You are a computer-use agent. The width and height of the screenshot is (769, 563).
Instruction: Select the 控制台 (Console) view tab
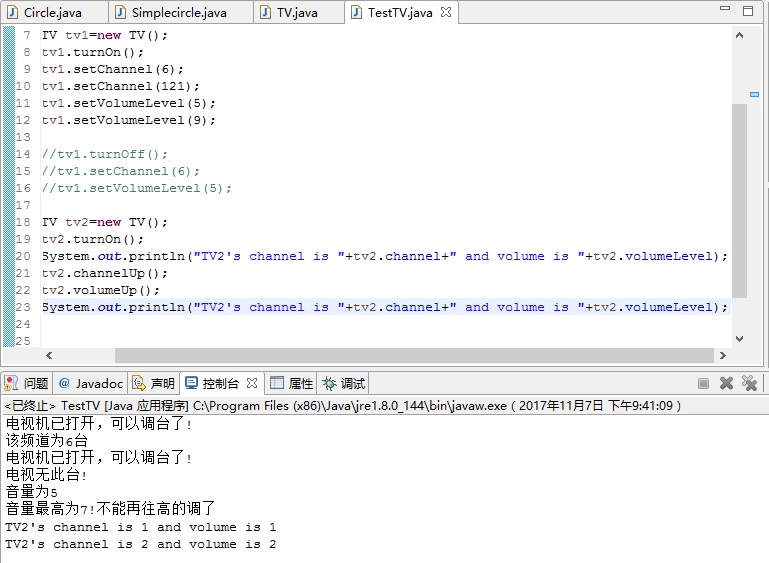pyautogui.click(x=220, y=383)
